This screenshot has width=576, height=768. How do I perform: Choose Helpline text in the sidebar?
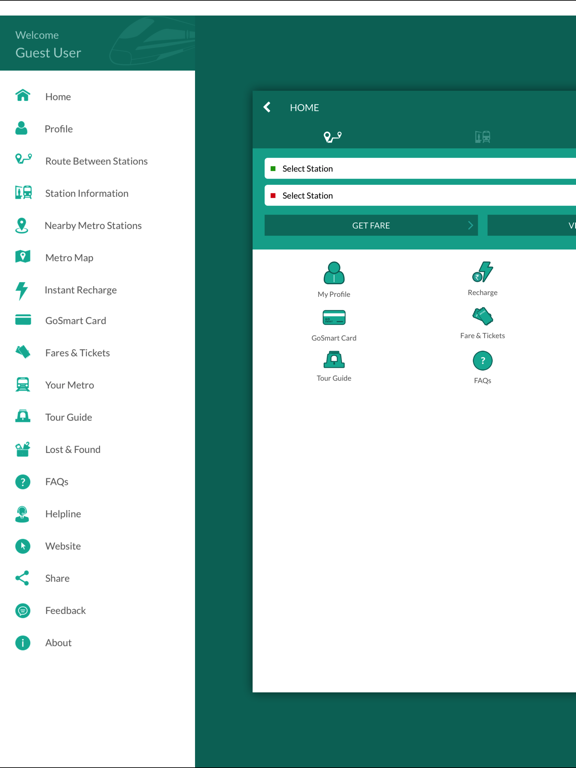point(63,514)
